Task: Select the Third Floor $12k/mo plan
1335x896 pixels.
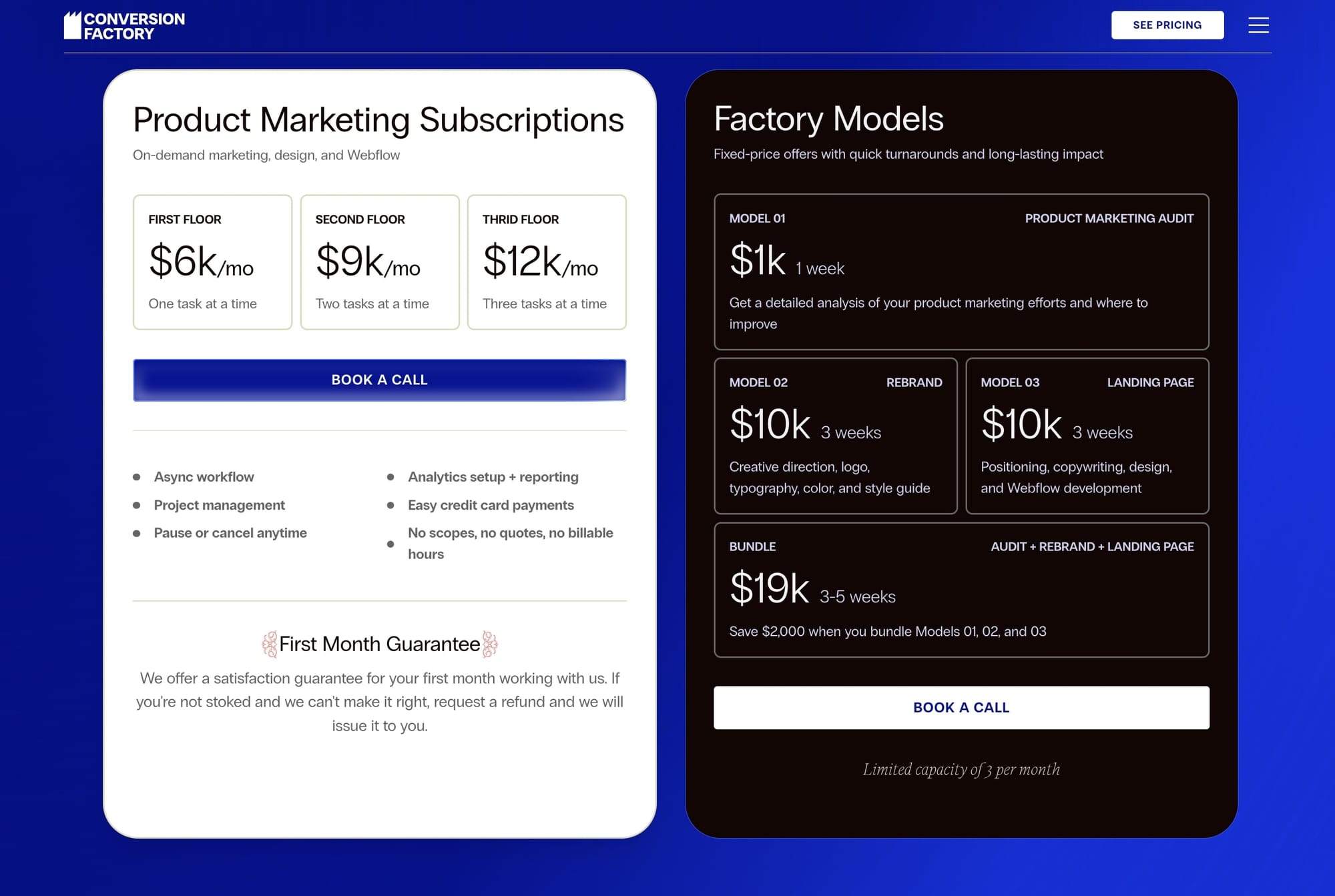Action: click(546, 261)
